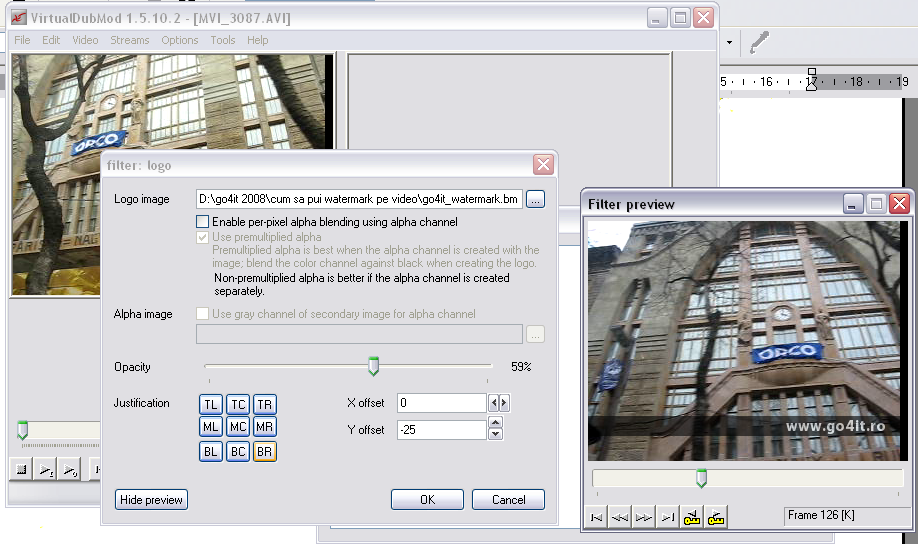The height and width of the screenshot is (544, 918).
Task: Select TR top-right justification
Action: [x=265, y=405]
